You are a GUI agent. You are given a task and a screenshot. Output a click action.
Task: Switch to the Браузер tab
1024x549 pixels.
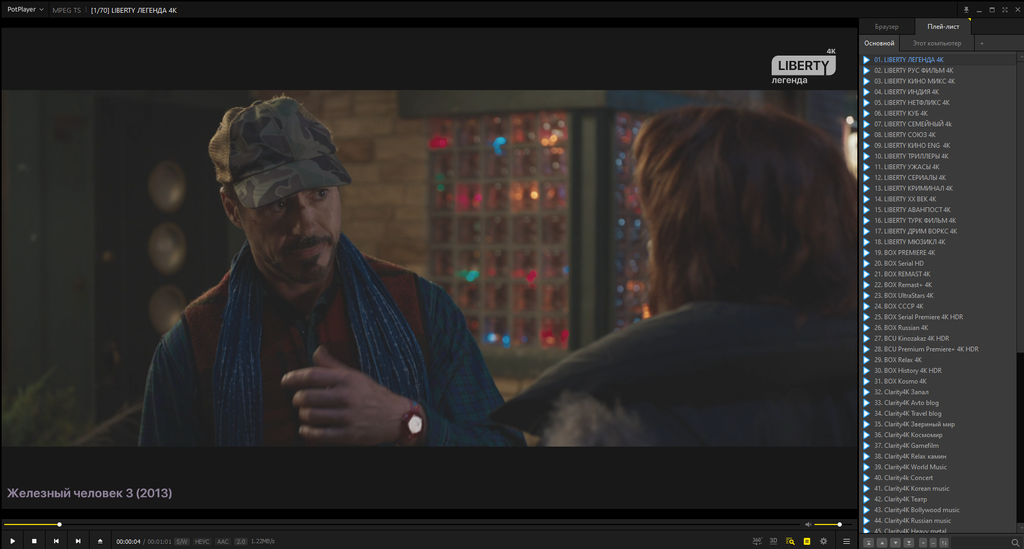point(886,27)
